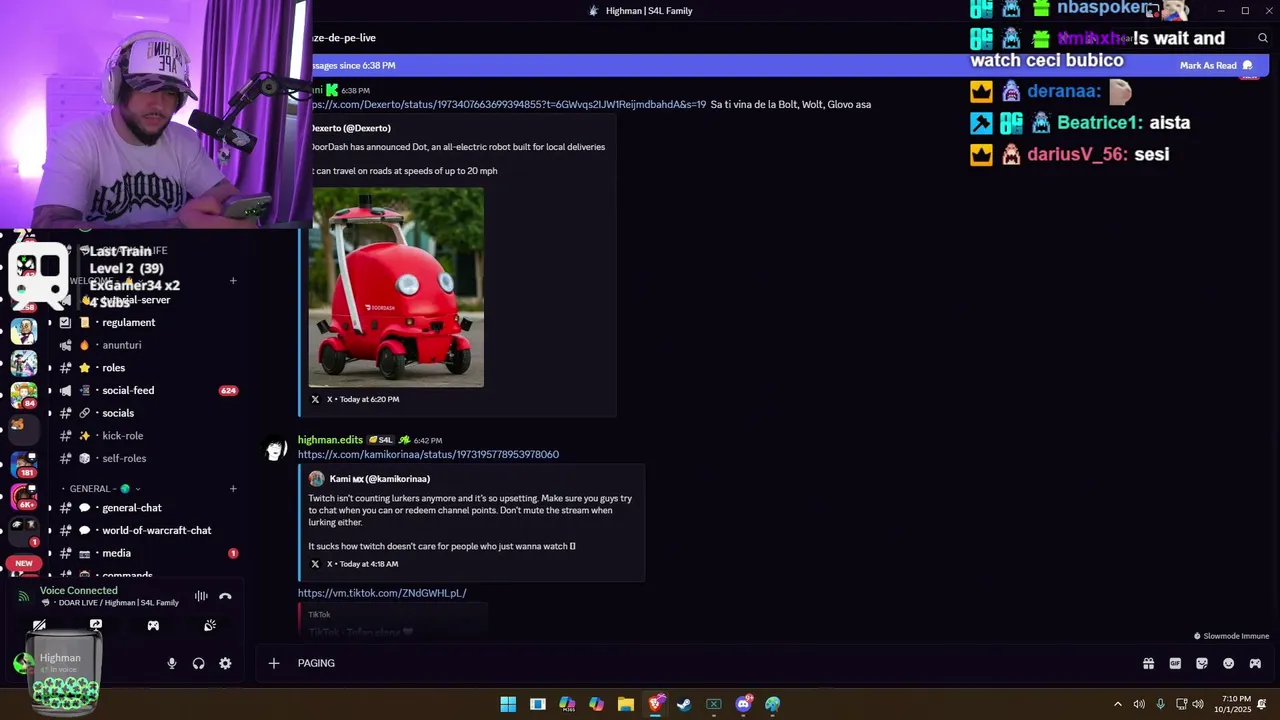The image size is (1280, 720).
Task: Toggle deafen headphones in user panel
Action: (198, 663)
